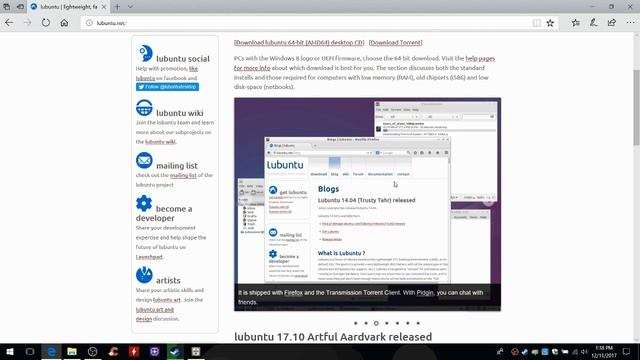Click the volume icon in system tray
This screenshot has width=640, height=360.
[x=584, y=351]
